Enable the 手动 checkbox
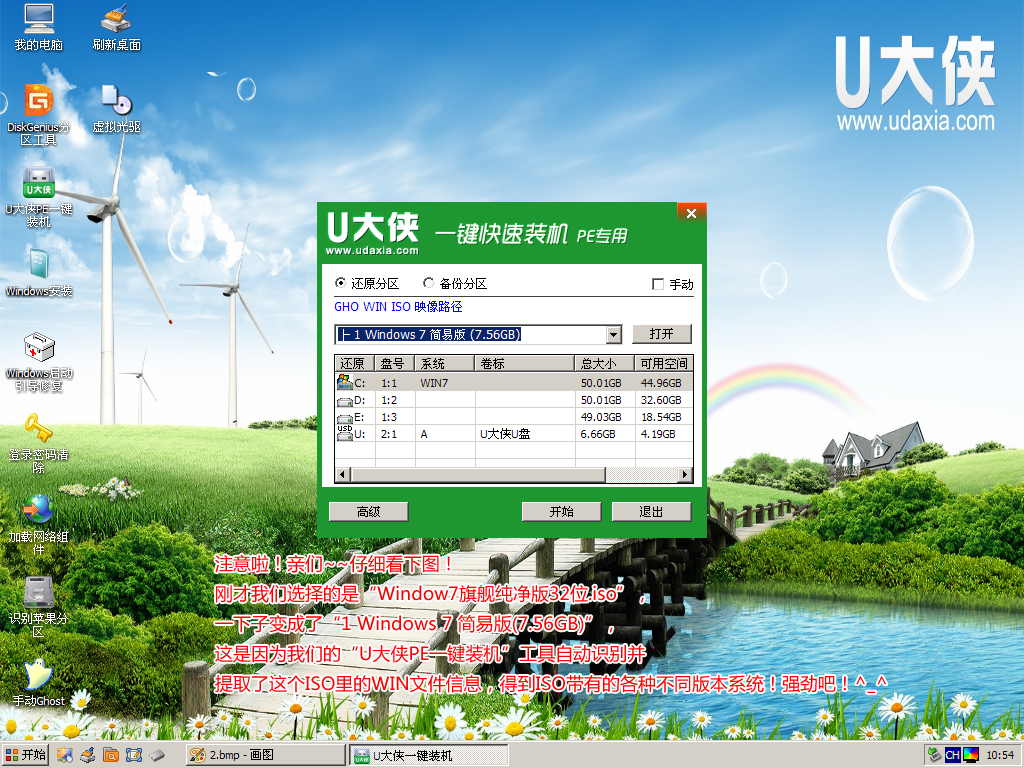This screenshot has height=768, width=1024. 673,284
